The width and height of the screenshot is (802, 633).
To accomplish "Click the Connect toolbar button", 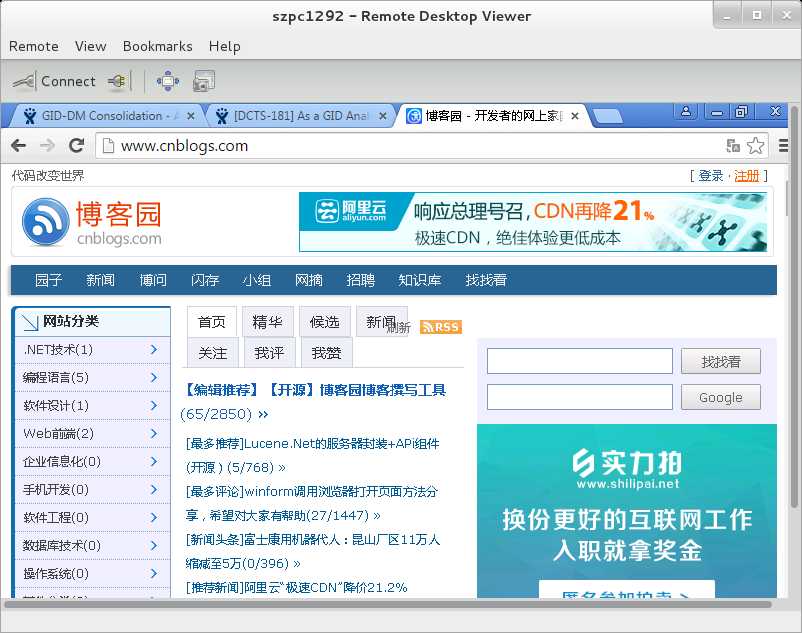I will [x=54, y=81].
